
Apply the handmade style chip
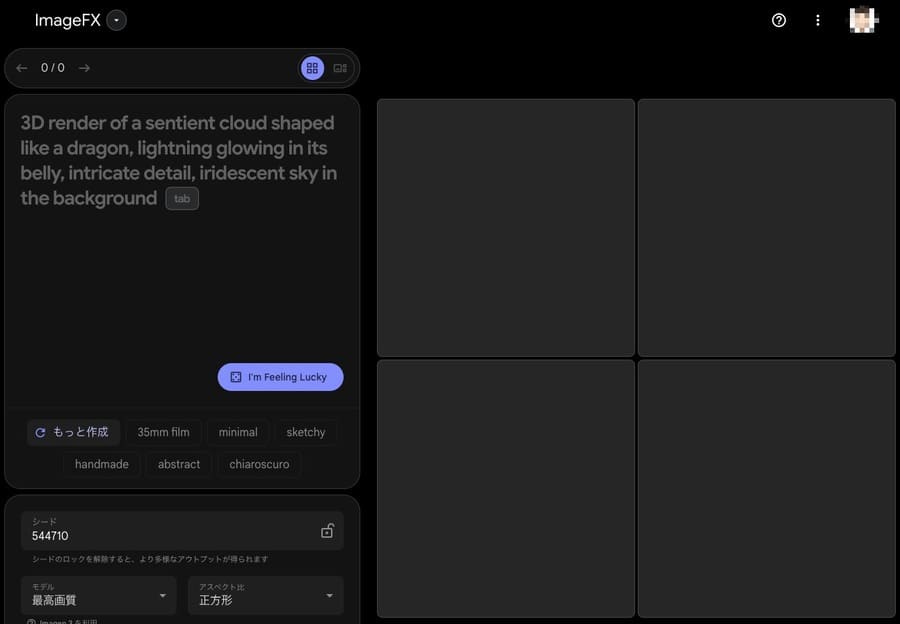pos(102,464)
